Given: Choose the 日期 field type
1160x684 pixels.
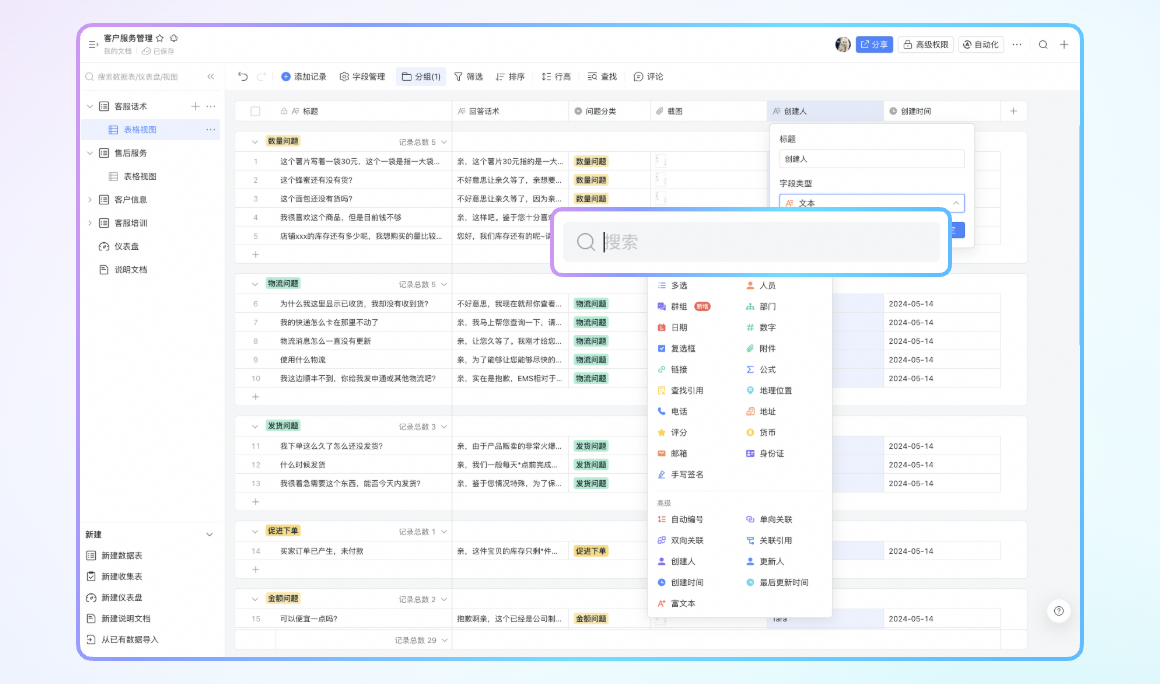Looking at the screenshot, I should coord(672,328).
